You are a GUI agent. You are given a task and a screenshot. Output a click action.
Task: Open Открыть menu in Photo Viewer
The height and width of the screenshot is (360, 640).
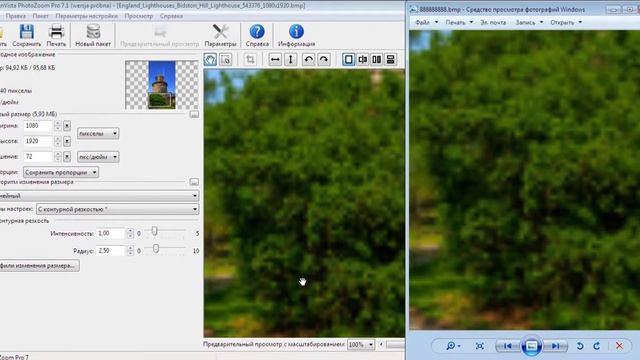566,22
